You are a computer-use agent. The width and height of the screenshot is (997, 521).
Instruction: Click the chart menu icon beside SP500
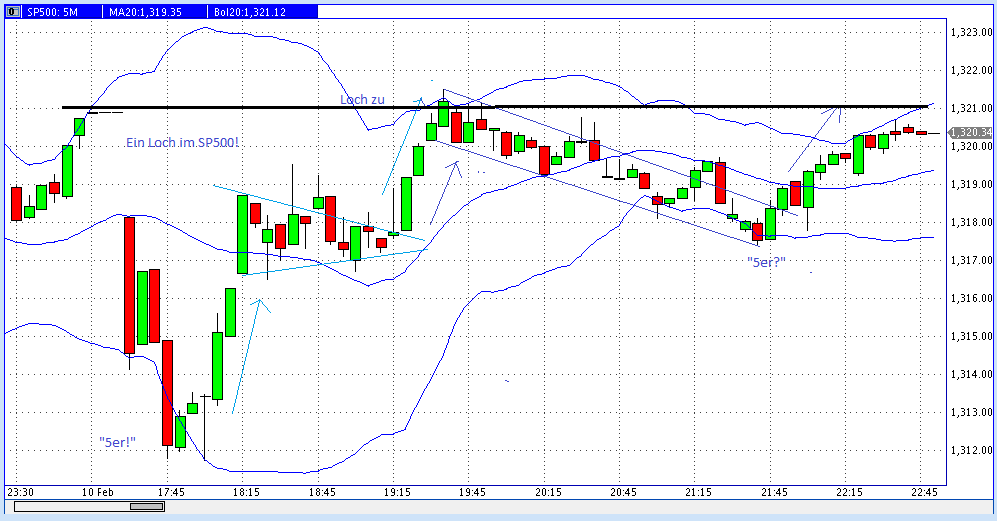click(x=13, y=11)
